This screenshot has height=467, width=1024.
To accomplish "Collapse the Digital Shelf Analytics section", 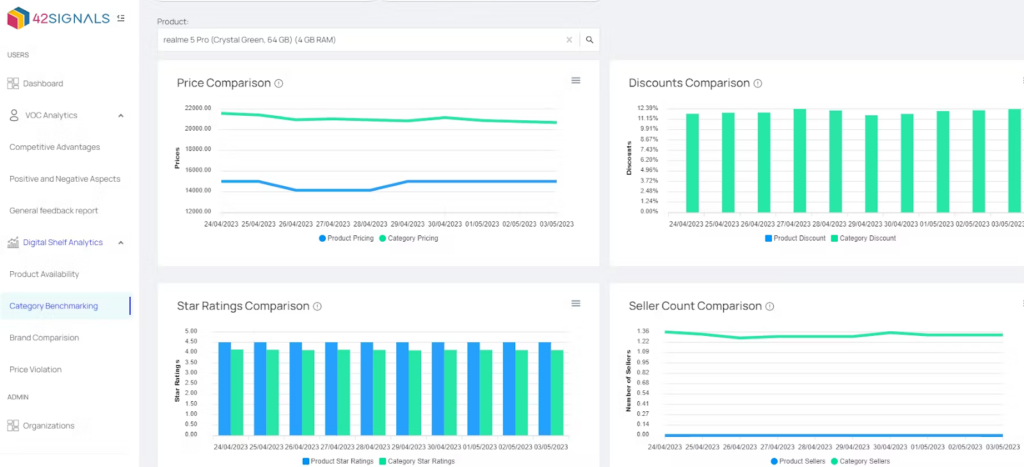I will point(121,242).
